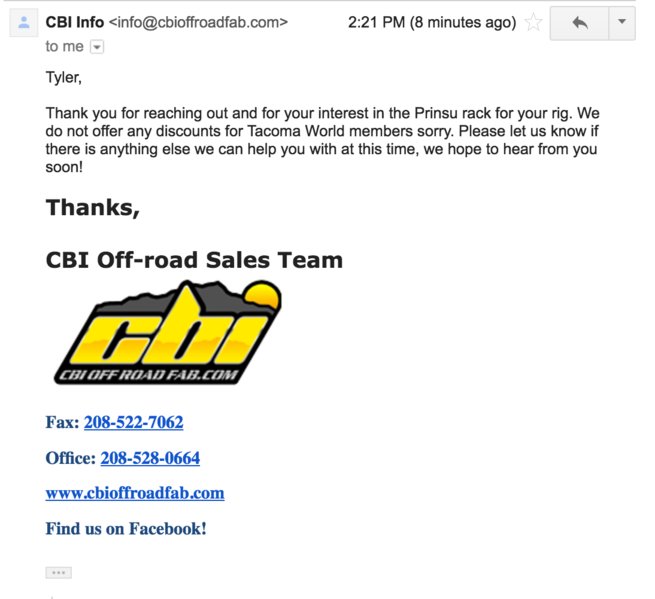
Task: Click the reply arrow button
Action: point(579,23)
